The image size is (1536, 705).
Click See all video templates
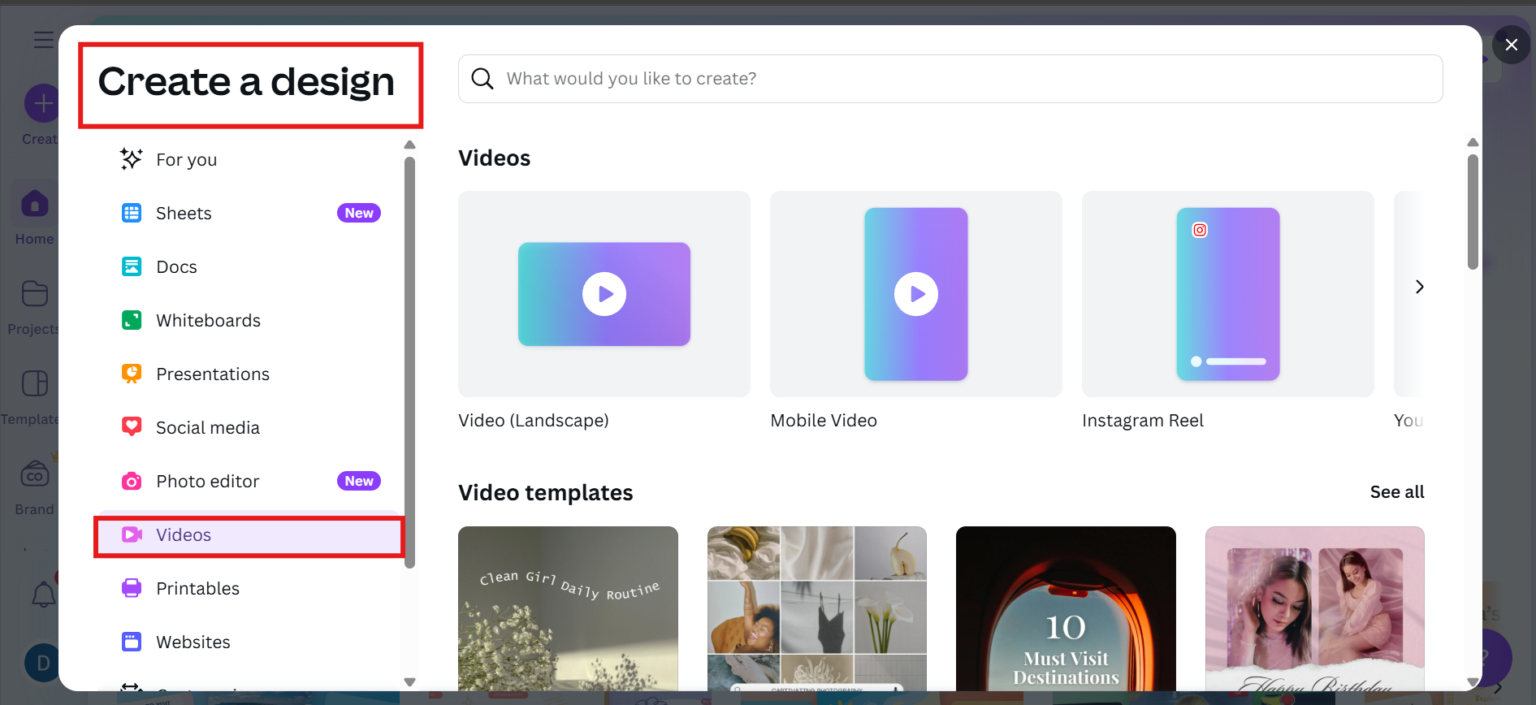point(1396,491)
